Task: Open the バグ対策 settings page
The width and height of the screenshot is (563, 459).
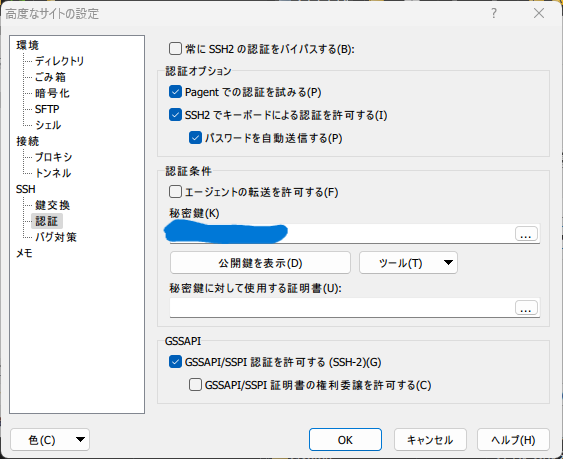Action: pyautogui.click(x=56, y=237)
